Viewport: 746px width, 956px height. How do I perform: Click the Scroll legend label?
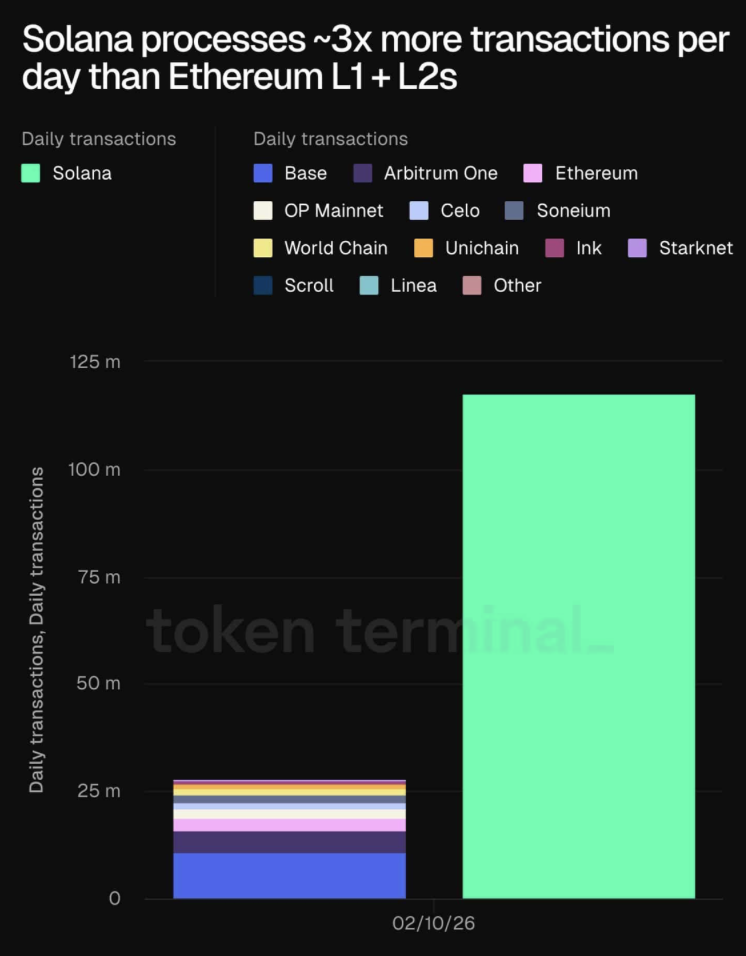[x=309, y=286]
